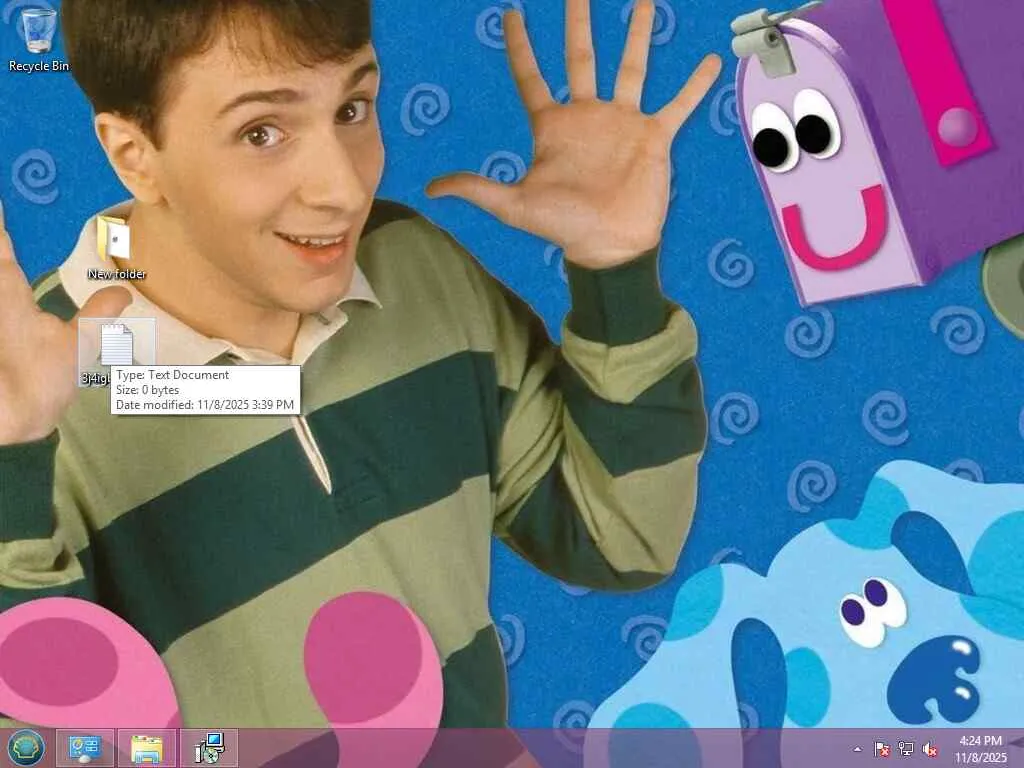
Task: Open the Start menu orb
Action: (25, 748)
